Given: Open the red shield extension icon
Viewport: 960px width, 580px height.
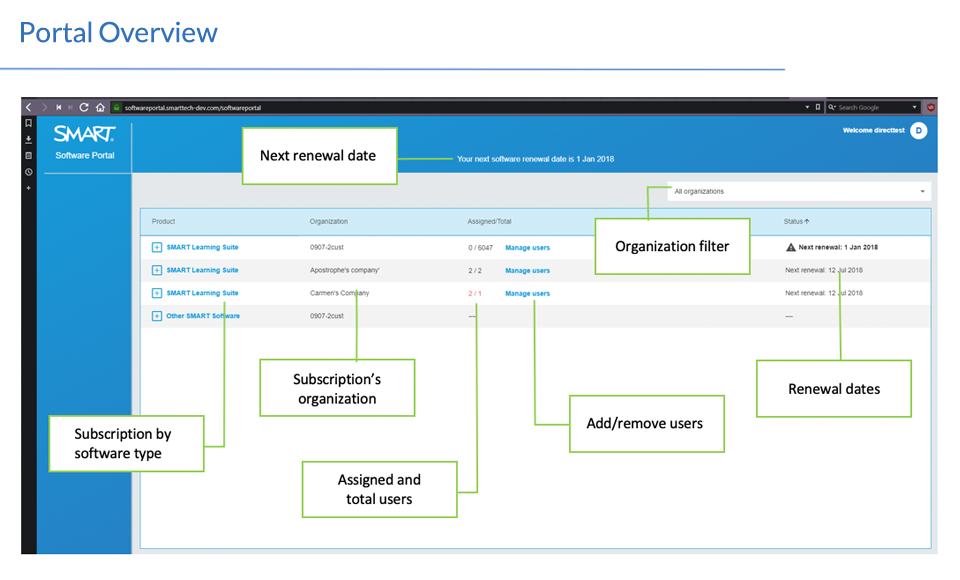Looking at the screenshot, I should click(931, 107).
